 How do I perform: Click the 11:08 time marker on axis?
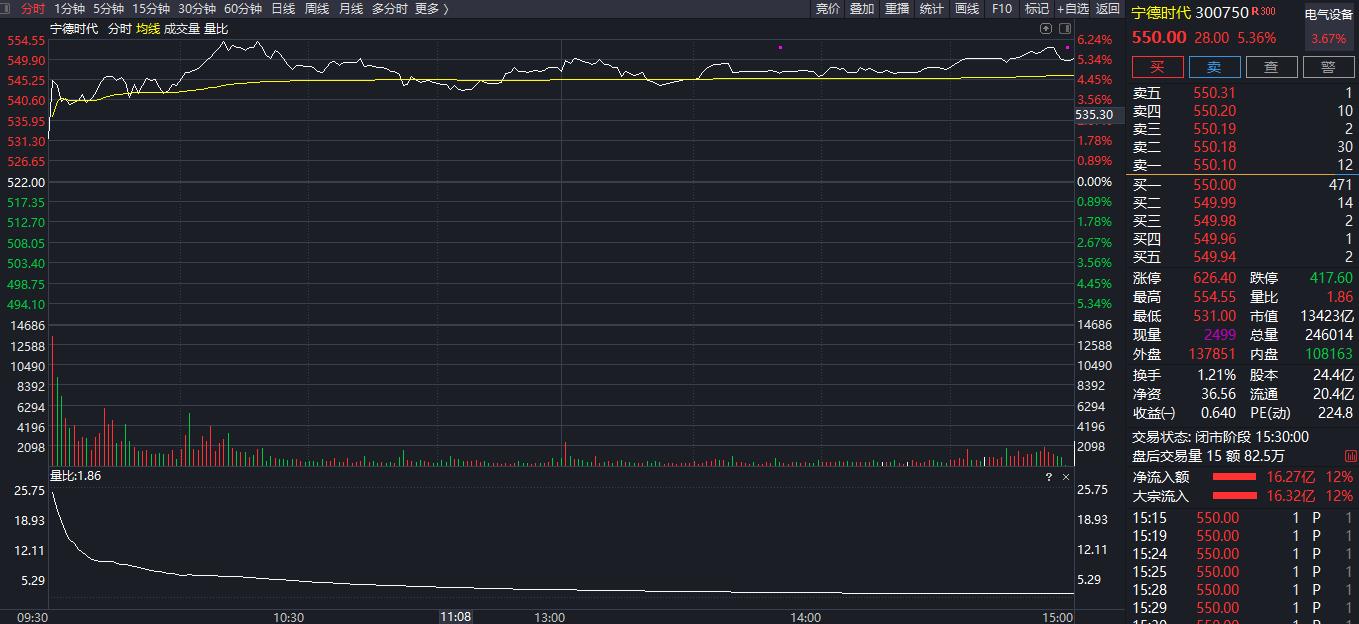point(456,617)
